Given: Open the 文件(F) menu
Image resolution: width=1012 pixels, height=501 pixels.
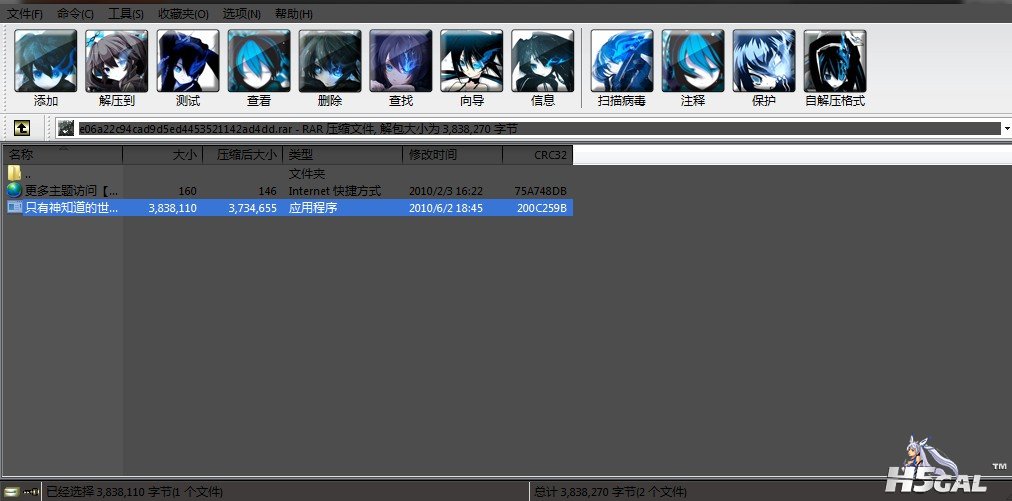Looking at the screenshot, I should tap(25, 14).
